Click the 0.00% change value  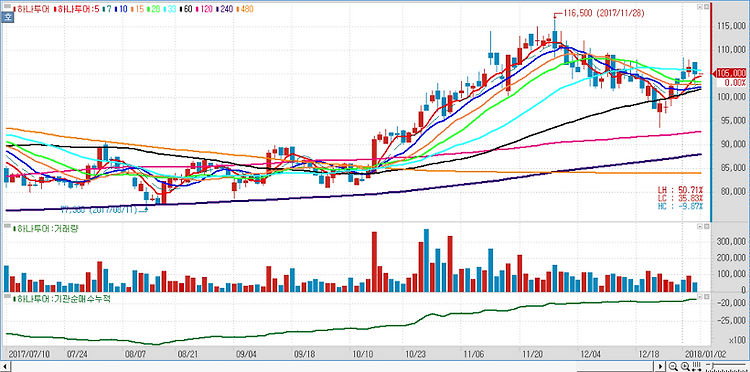click(735, 82)
